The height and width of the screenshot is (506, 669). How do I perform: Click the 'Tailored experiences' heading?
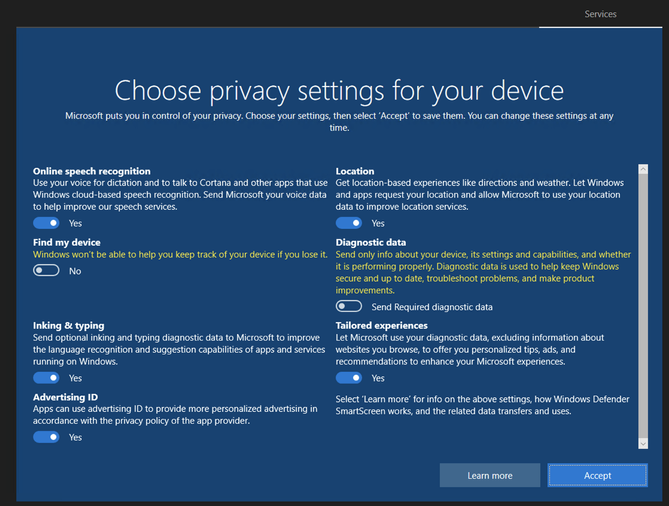[x=381, y=326]
